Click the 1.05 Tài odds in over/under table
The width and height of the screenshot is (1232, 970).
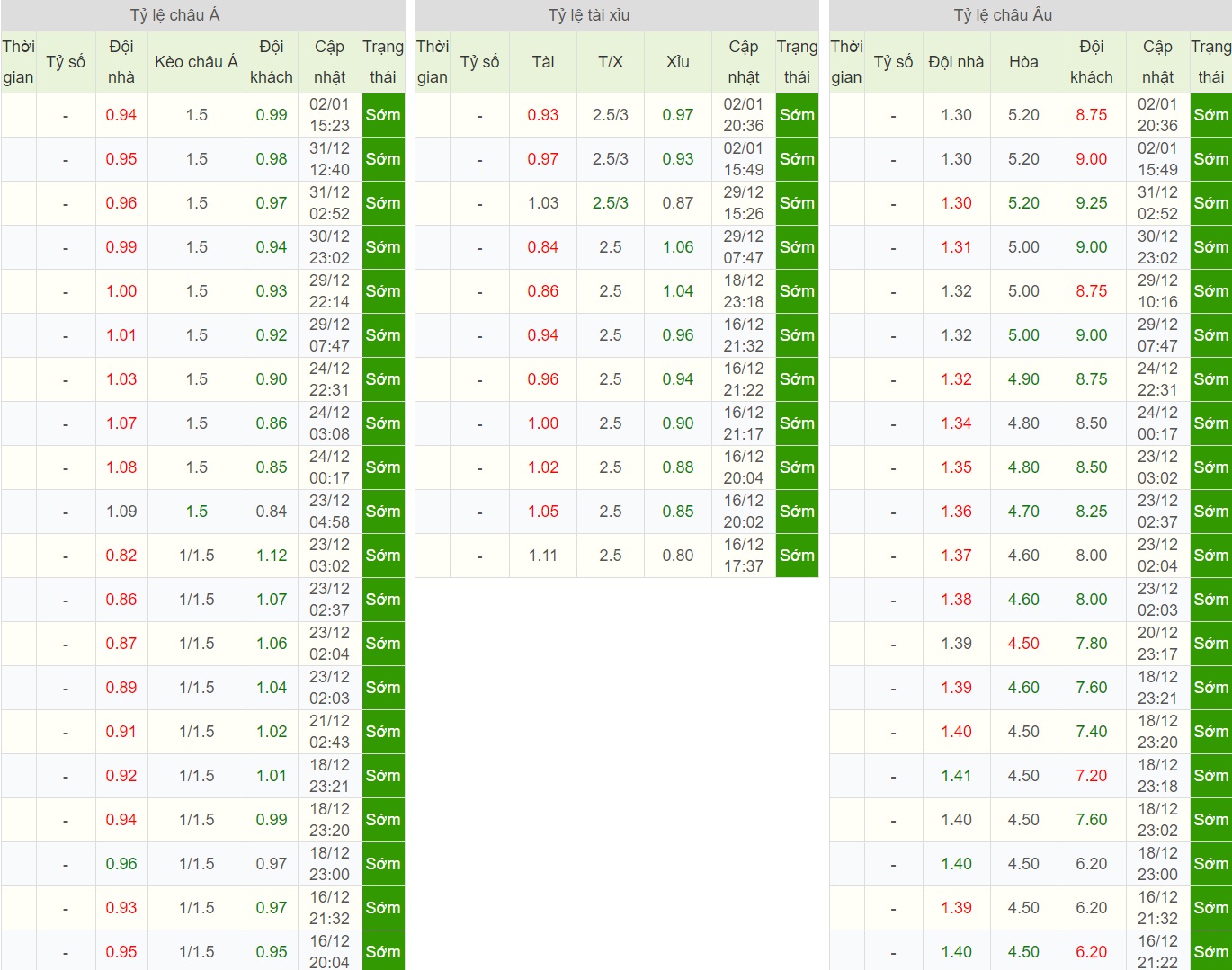543,512
